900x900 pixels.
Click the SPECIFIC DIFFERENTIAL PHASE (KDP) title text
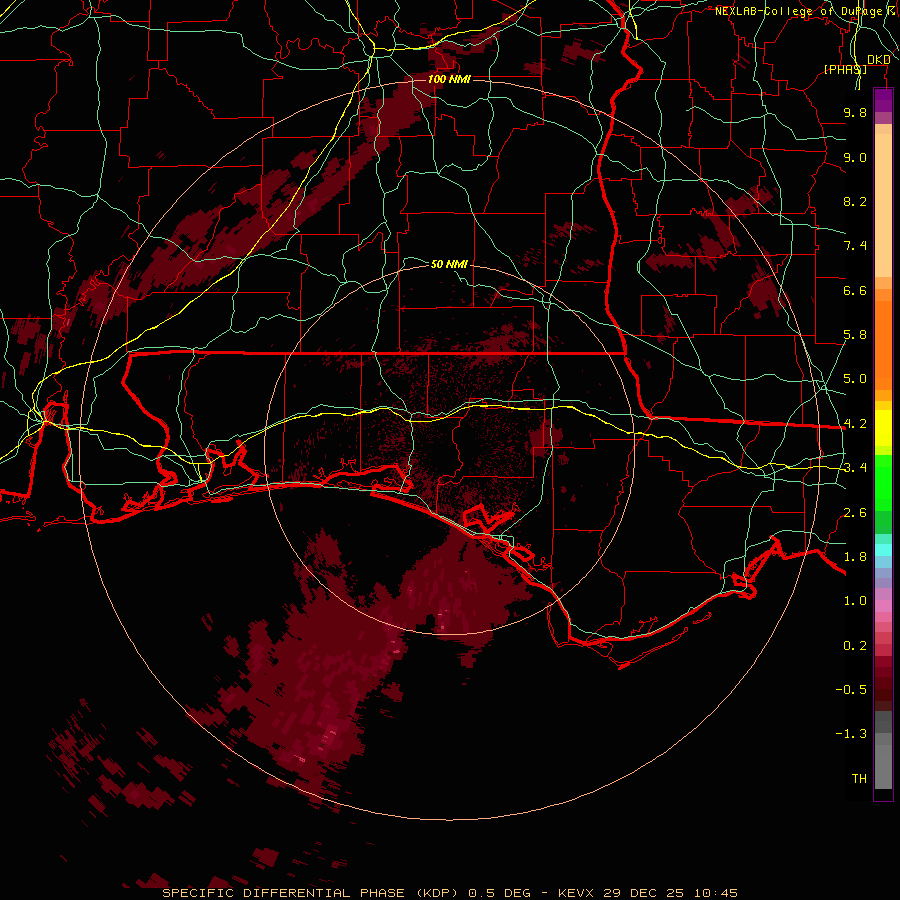(x=312, y=893)
